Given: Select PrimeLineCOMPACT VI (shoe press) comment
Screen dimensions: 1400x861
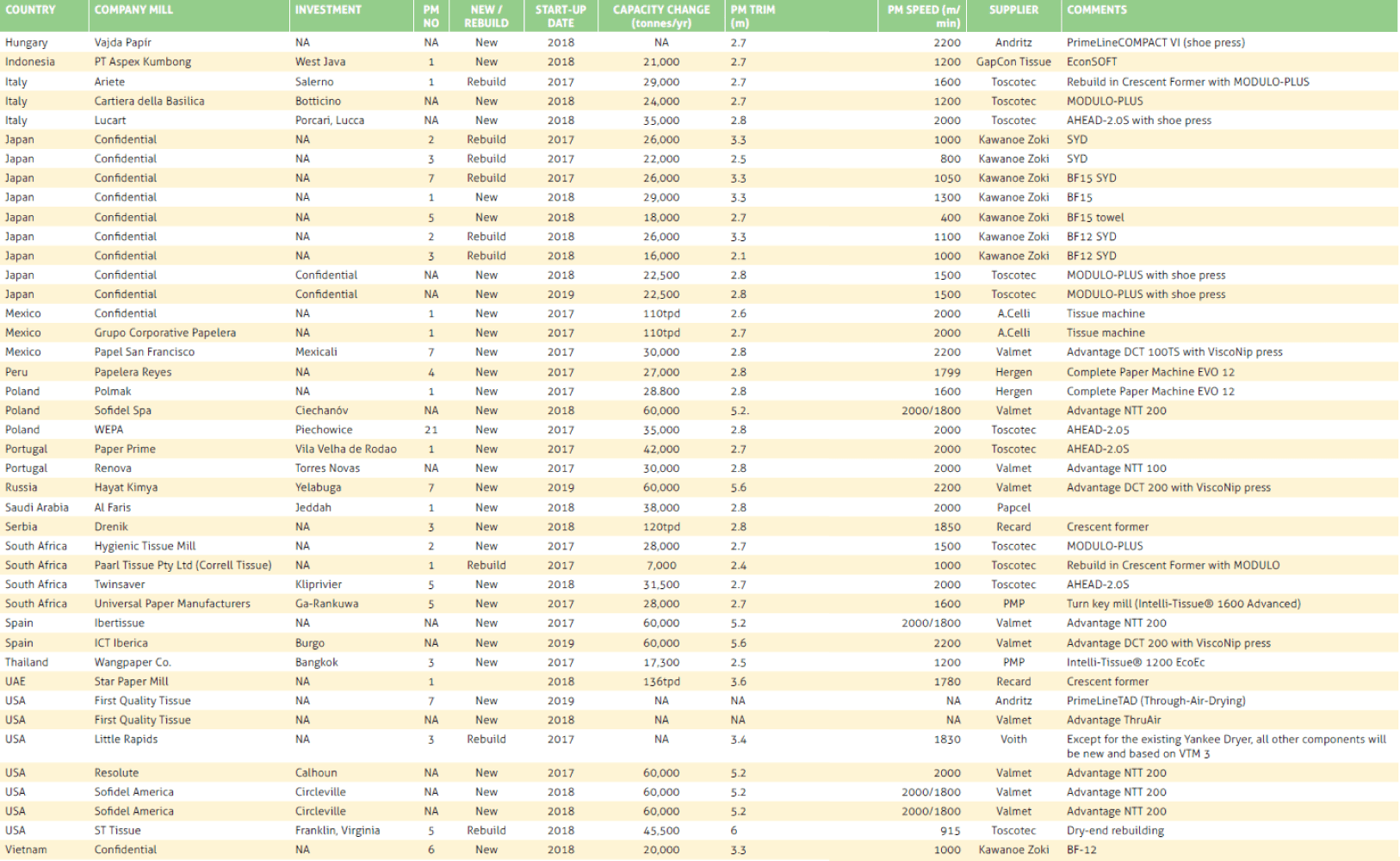Looking at the screenshot, I should point(1155,42).
